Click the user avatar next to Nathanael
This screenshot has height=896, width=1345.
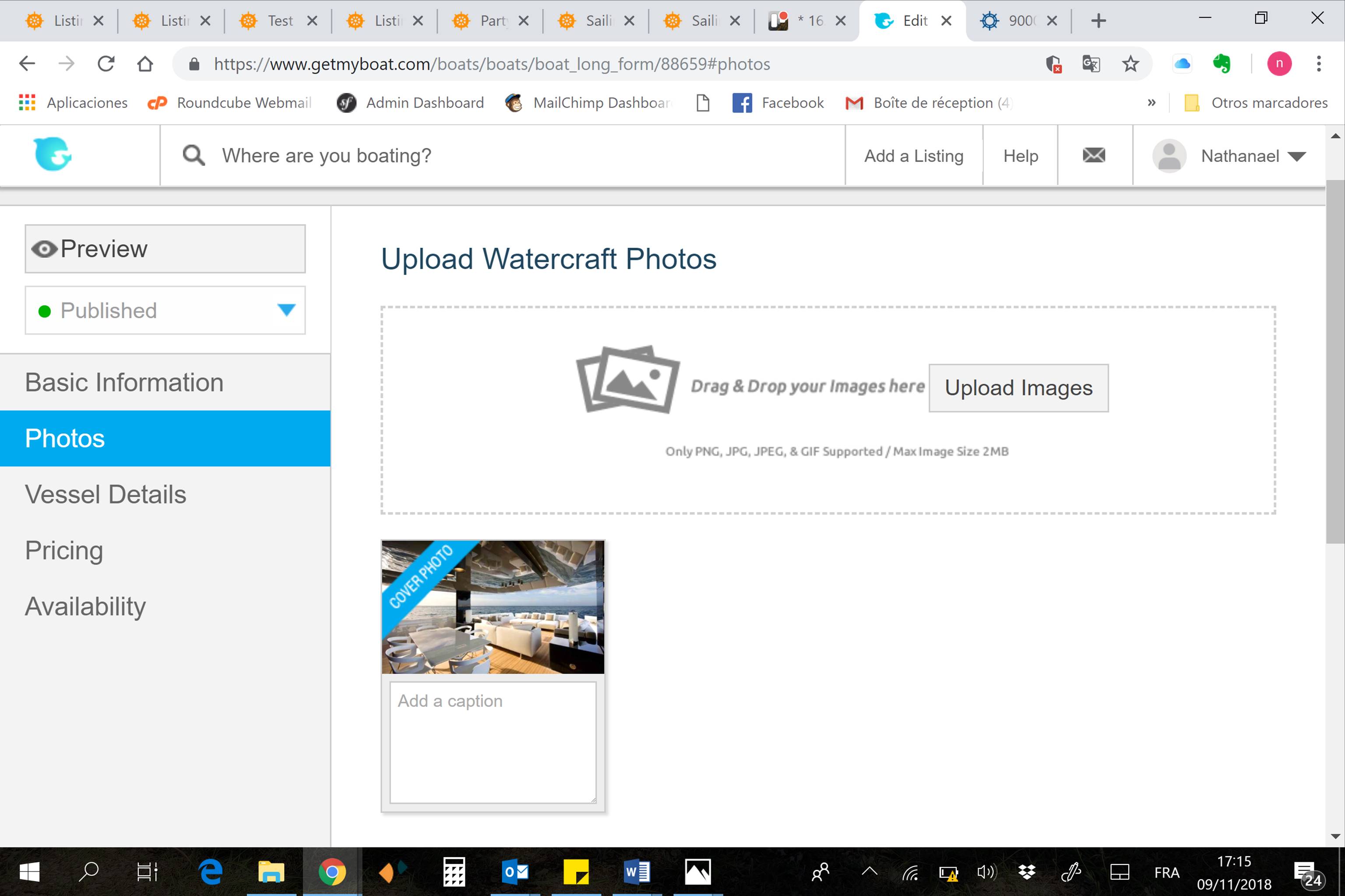point(1169,155)
